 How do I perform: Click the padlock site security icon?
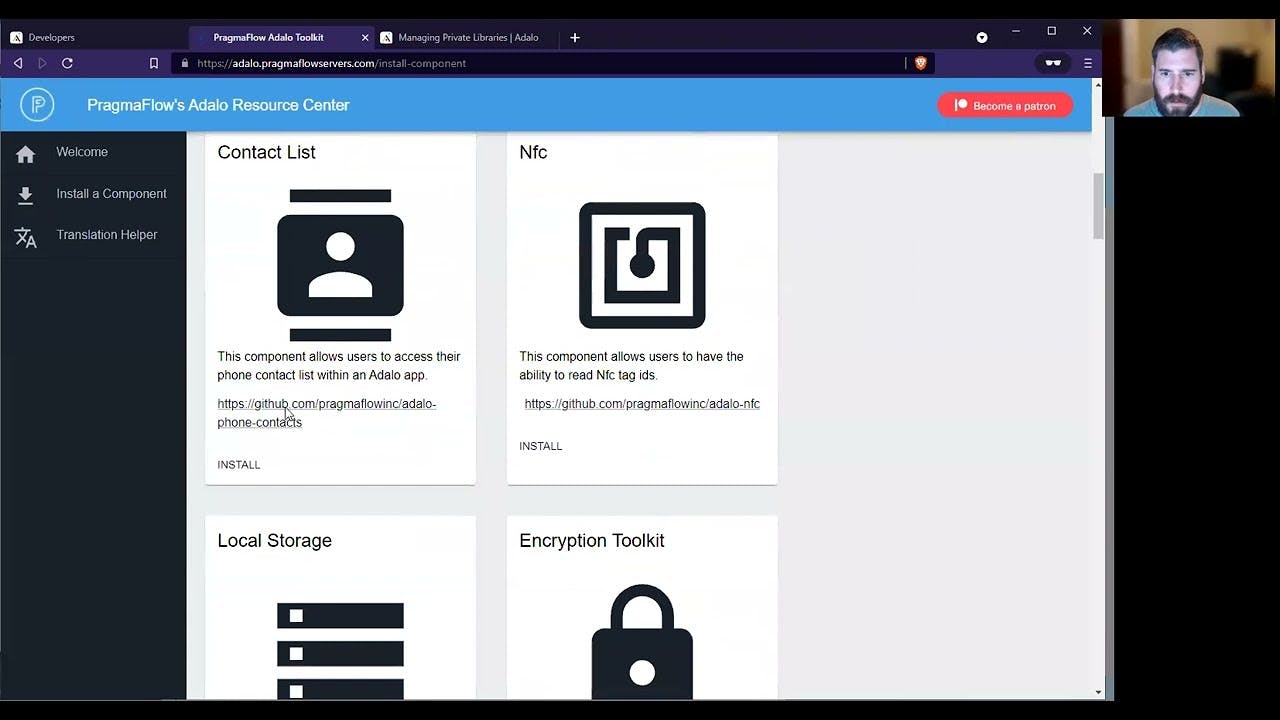click(185, 63)
